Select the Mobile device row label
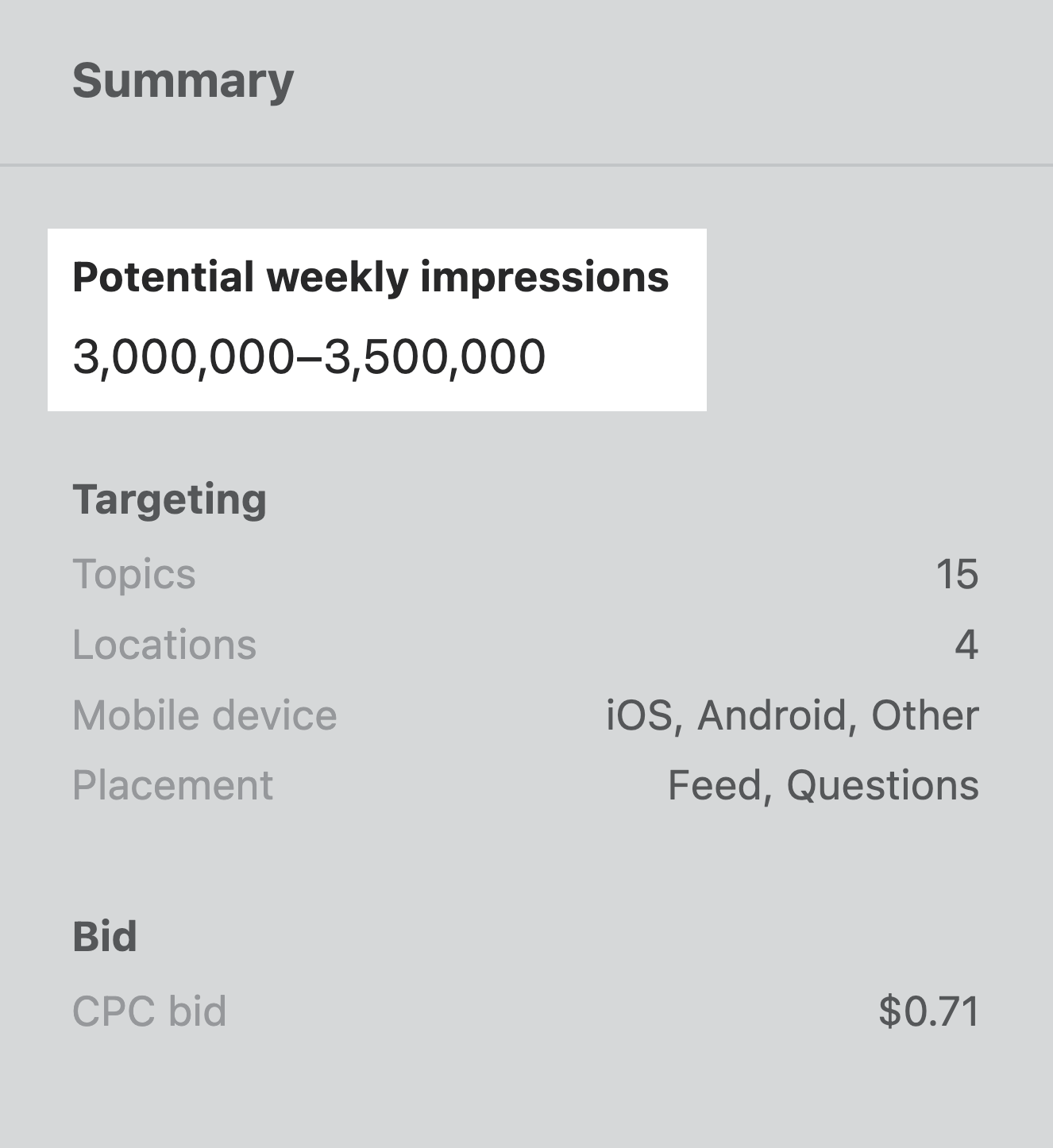 coord(204,715)
